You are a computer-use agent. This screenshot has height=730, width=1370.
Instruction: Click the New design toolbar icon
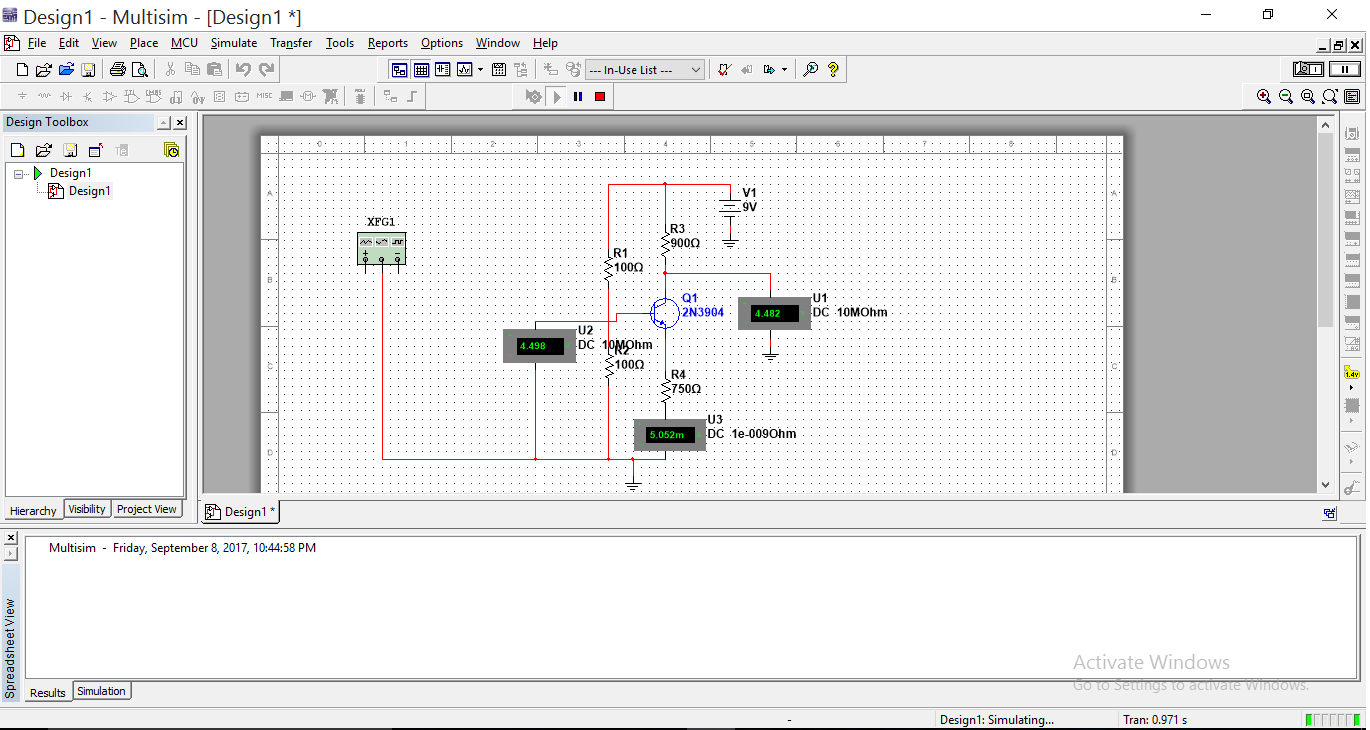(23, 70)
